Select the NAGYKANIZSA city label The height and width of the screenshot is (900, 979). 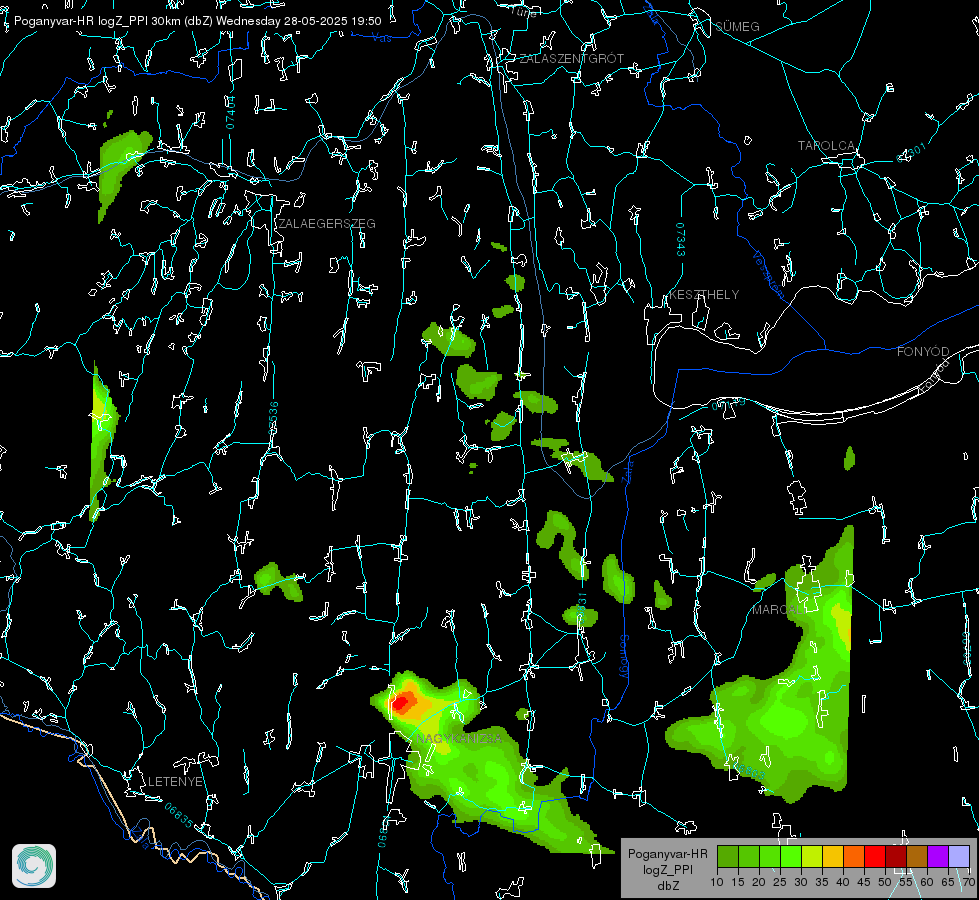click(x=459, y=739)
